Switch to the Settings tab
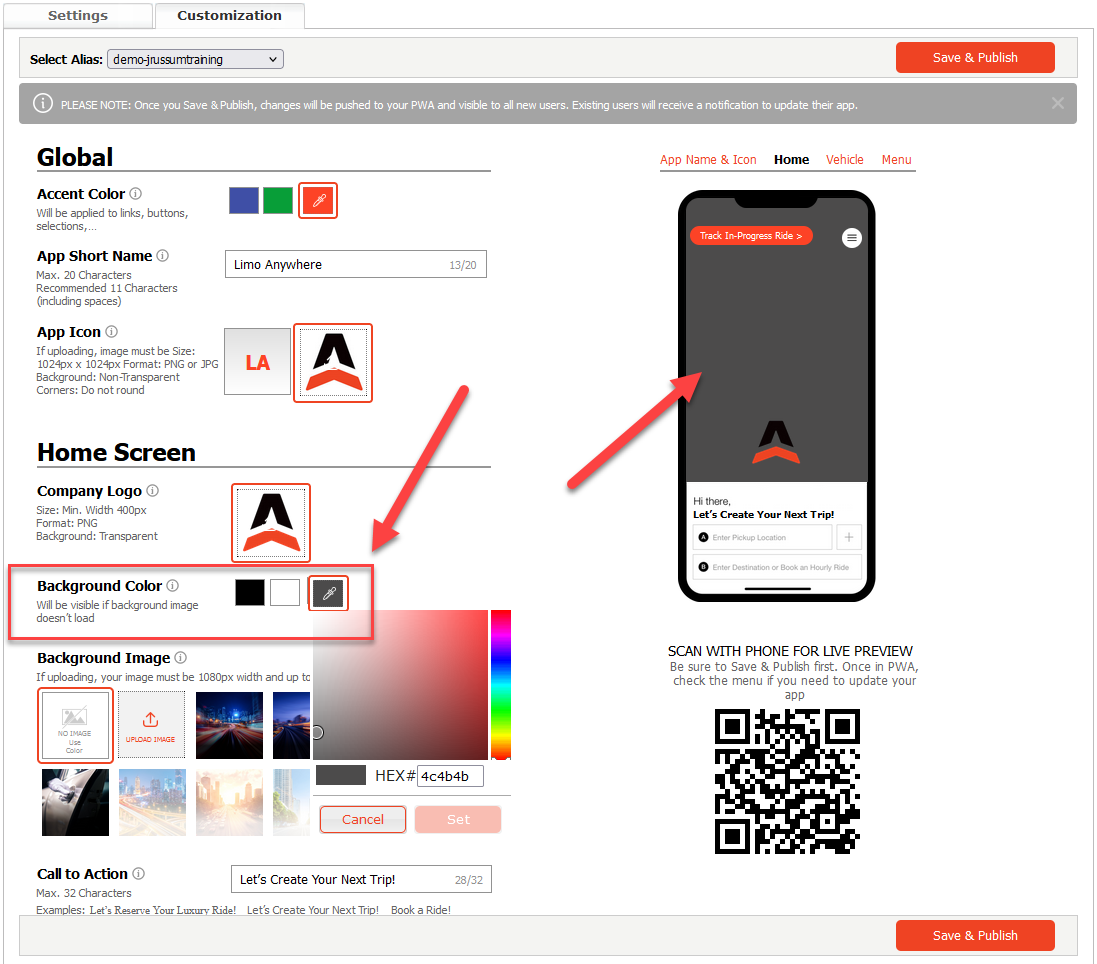 pos(78,16)
